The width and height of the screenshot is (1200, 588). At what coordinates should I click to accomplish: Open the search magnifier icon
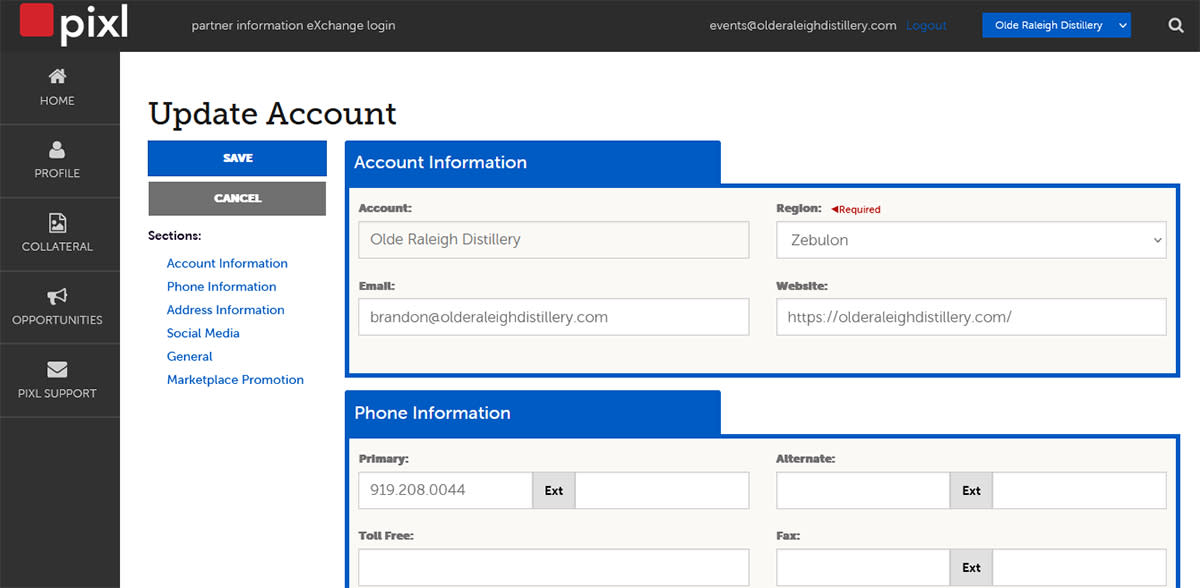tap(1176, 26)
